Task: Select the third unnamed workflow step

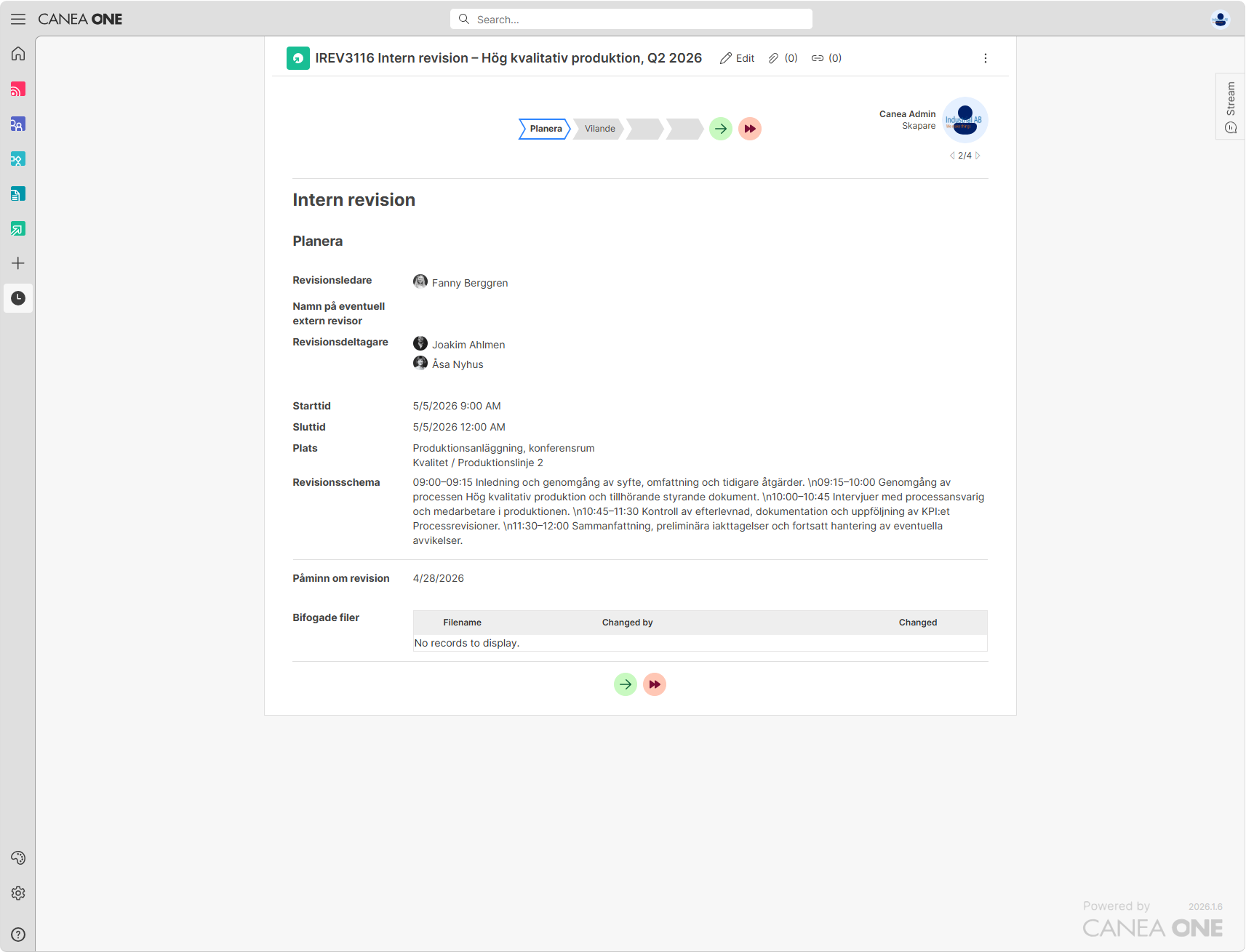Action: [x=644, y=129]
